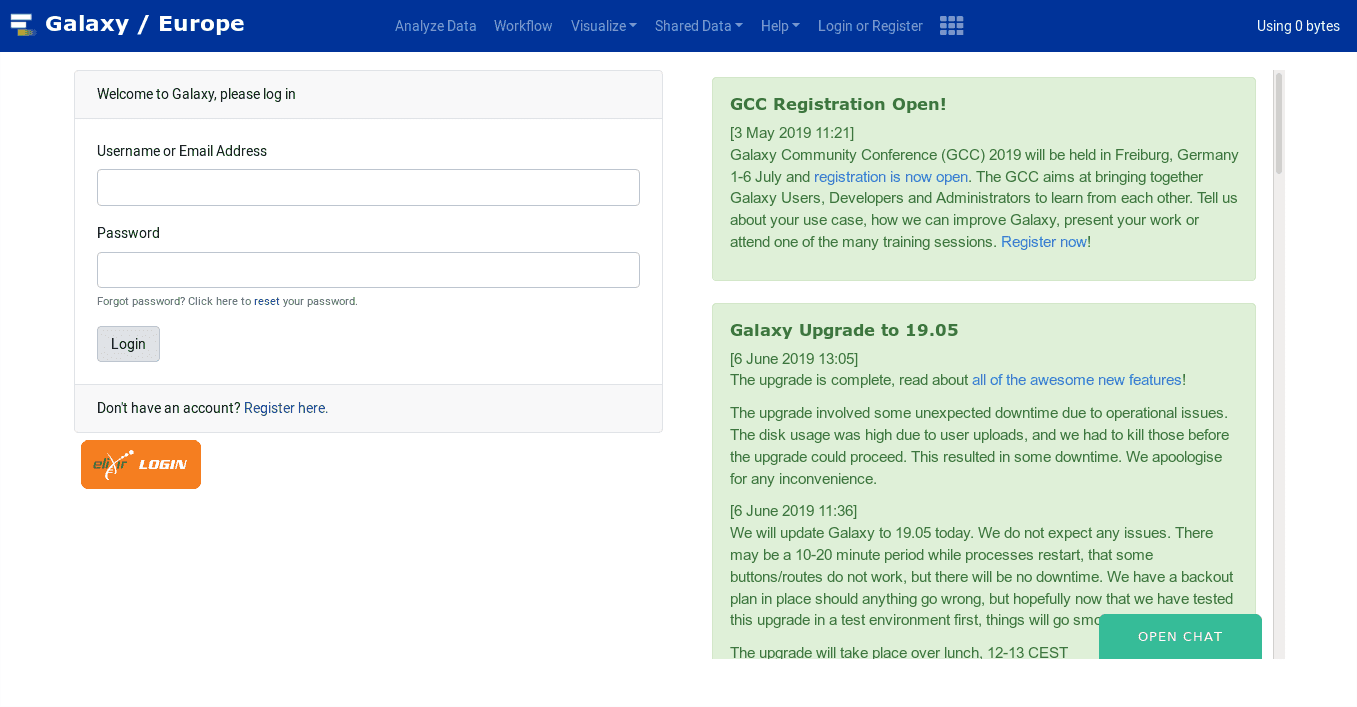Screen dimensions: 1357x707
Task: Follow the Register here link
Action: (286, 408)
